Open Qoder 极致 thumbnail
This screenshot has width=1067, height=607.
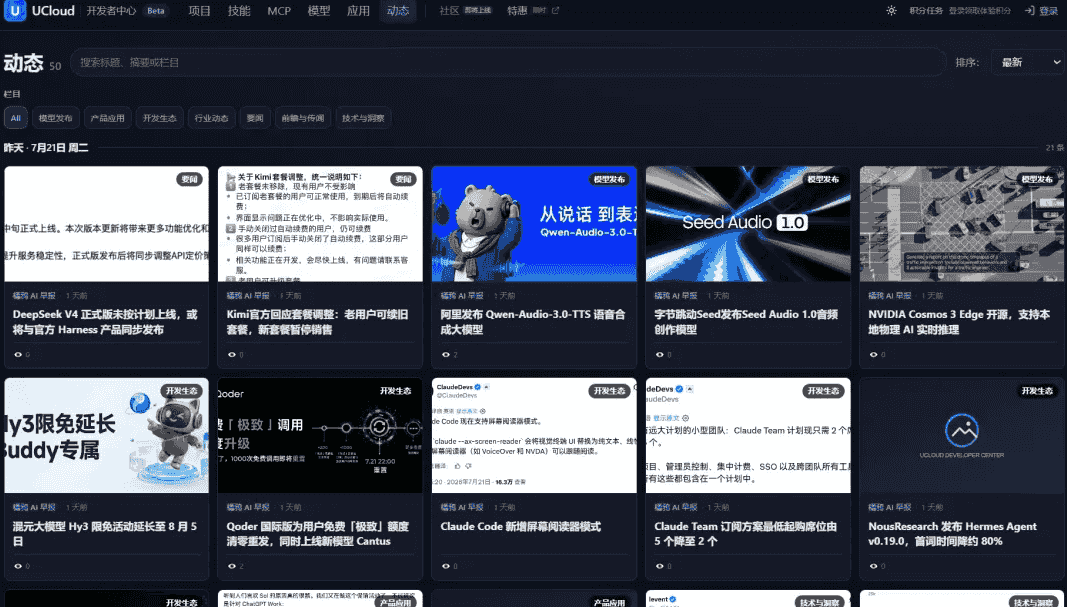point(321,436)
